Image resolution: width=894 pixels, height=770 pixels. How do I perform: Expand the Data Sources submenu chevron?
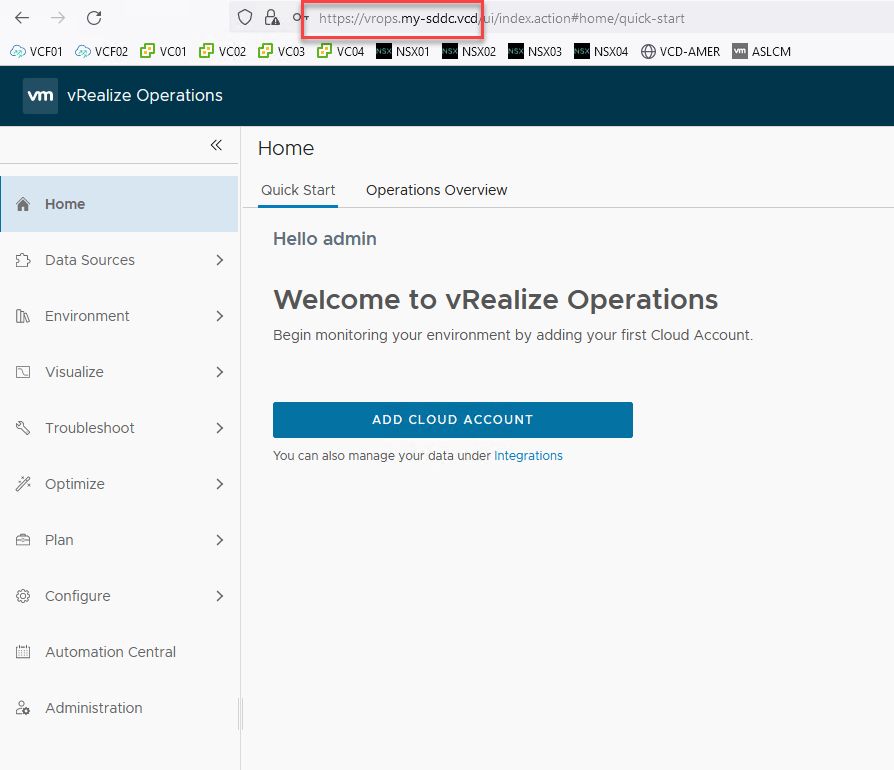pyautogui.click(x=220, y=260)
